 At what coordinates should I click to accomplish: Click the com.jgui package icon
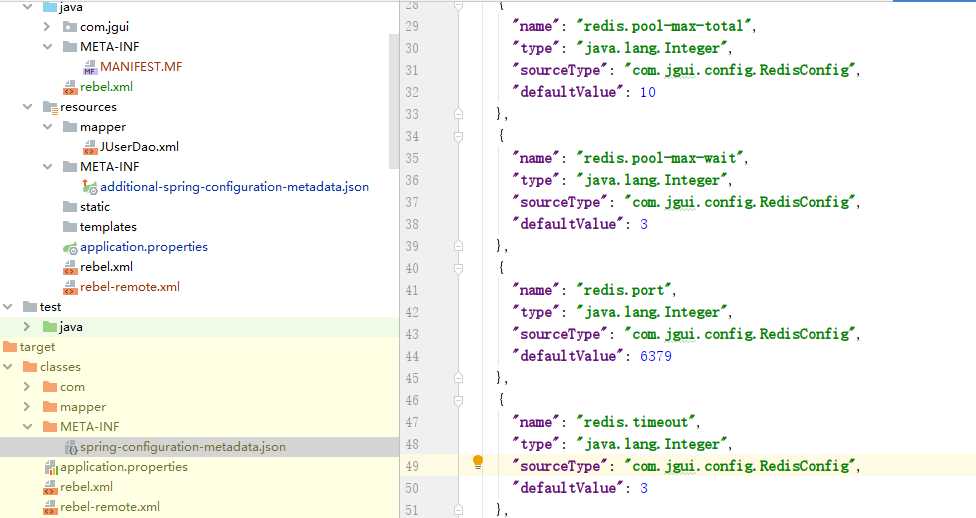(70, 27)
